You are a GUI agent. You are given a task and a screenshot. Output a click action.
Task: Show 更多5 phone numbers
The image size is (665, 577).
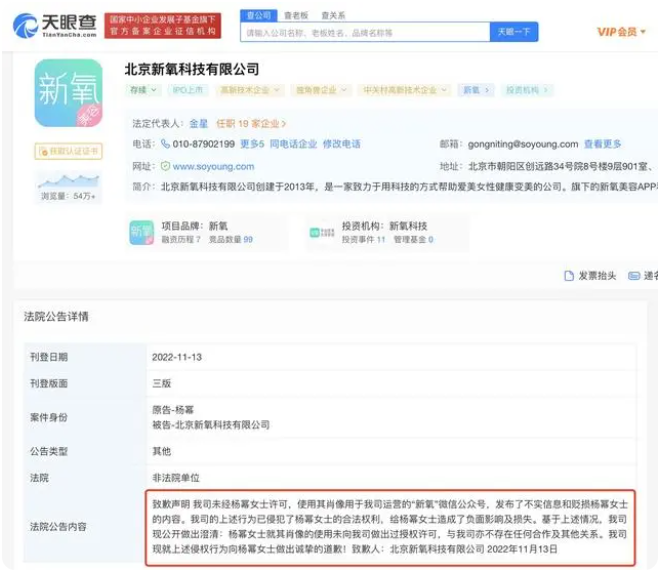click(252, 144)
